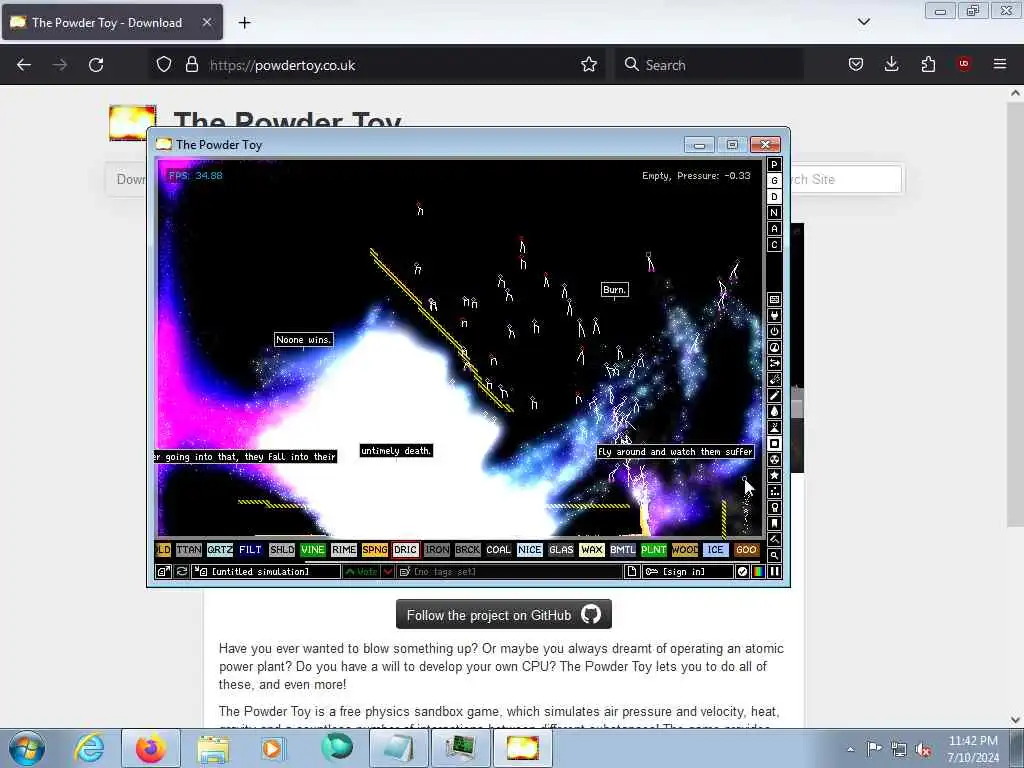Select the PLNT element
The width and height of the screenshot is (1024, 768).
point(653,550)
